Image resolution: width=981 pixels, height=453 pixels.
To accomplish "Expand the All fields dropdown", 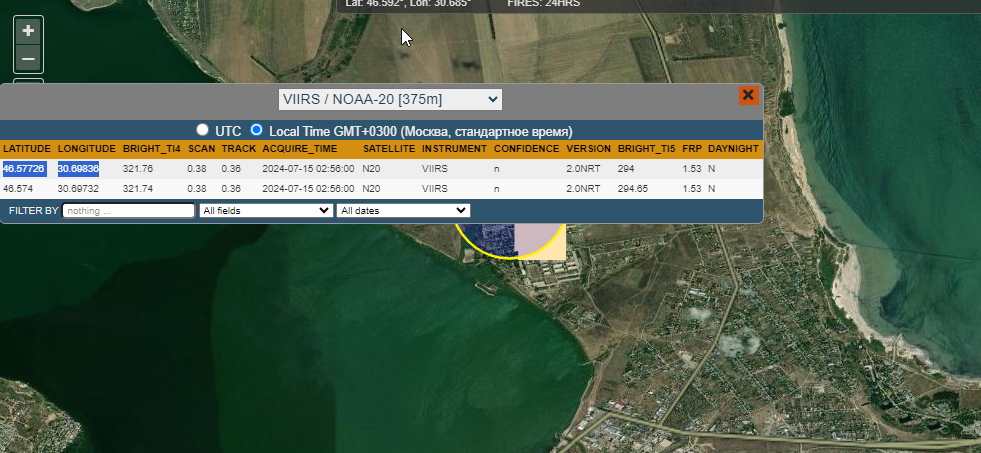I will [x=266, y=211].
